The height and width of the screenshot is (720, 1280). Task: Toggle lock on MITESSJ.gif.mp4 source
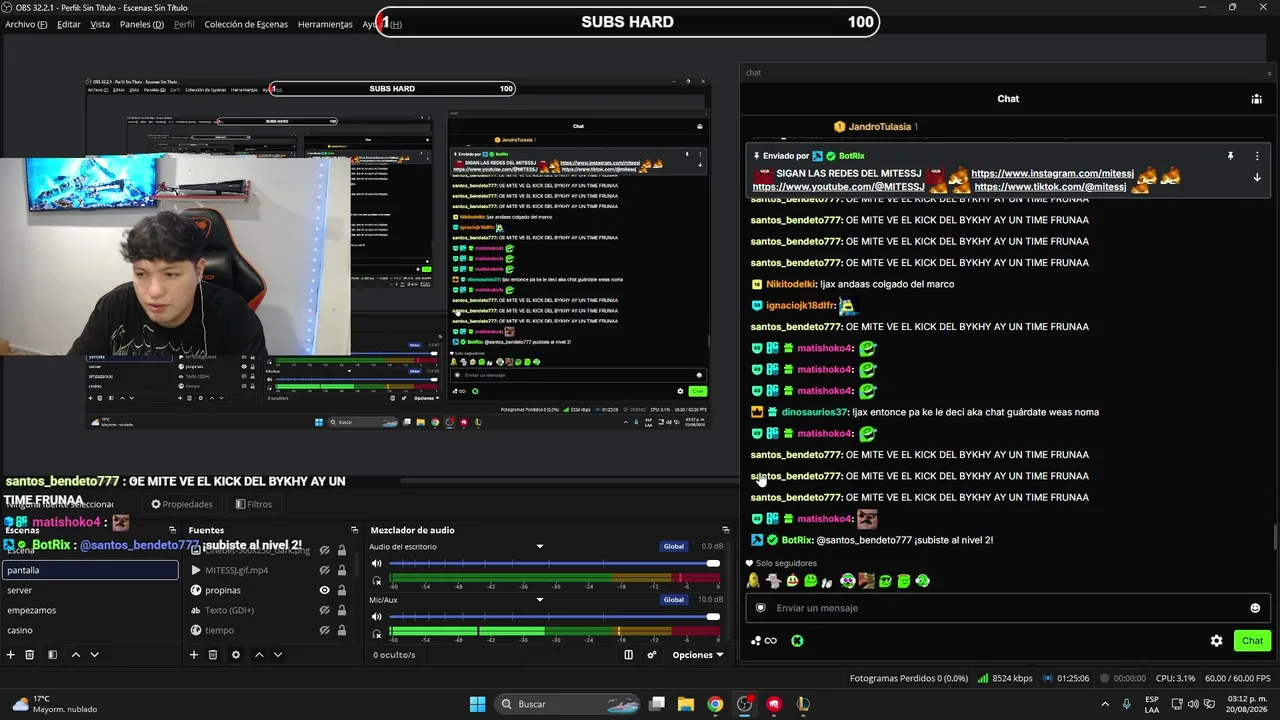[342, 570]
